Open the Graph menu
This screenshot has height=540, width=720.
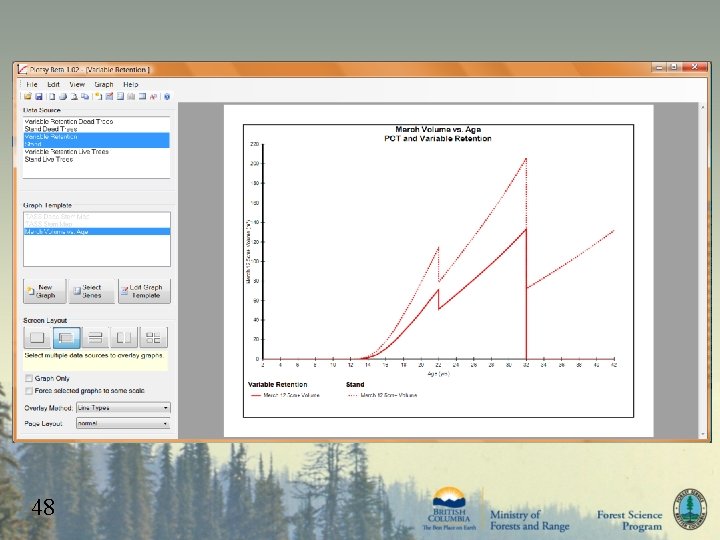(x=104, y=84)
